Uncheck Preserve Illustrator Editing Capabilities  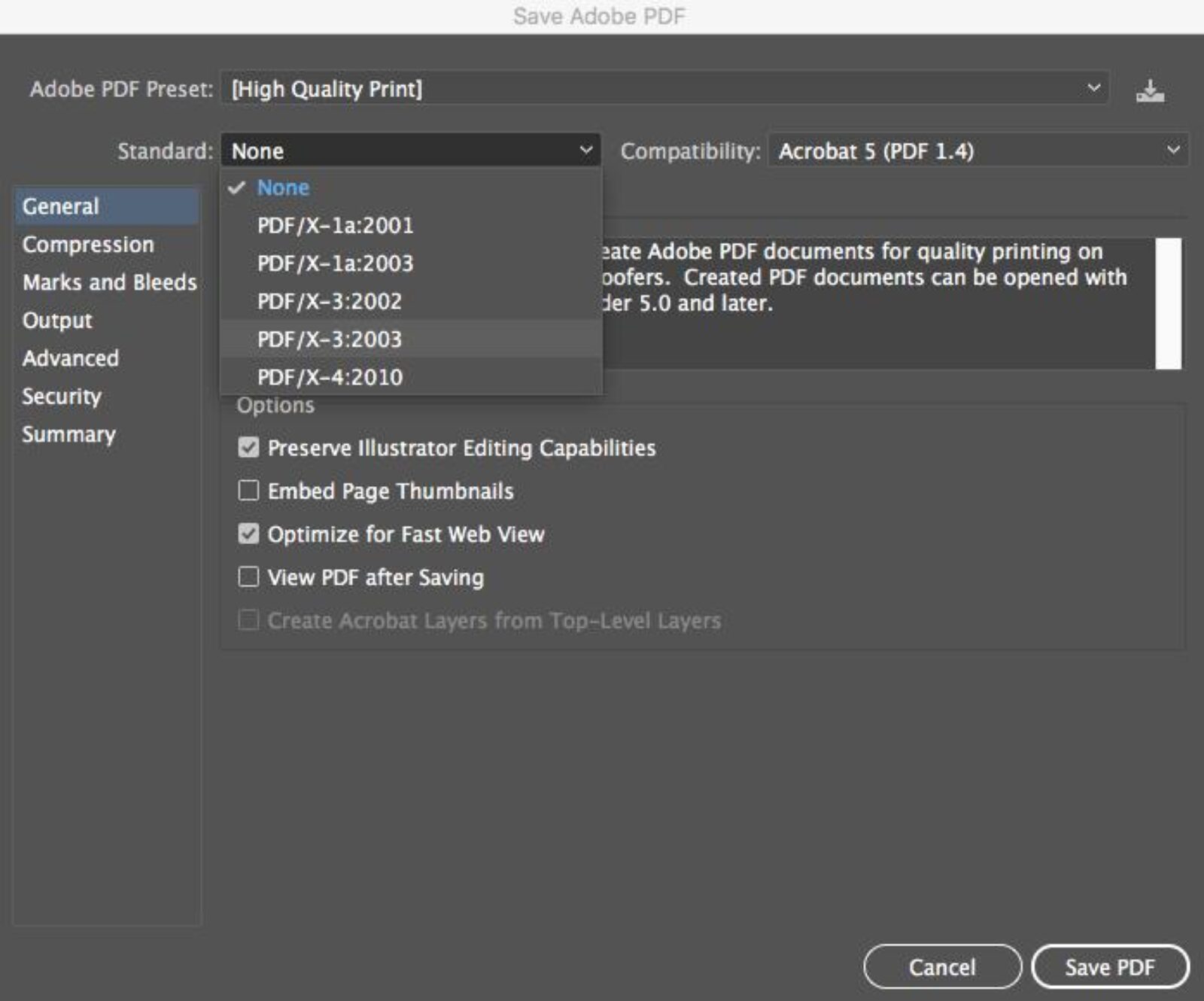pyautogui.click(x=248, y=448)
